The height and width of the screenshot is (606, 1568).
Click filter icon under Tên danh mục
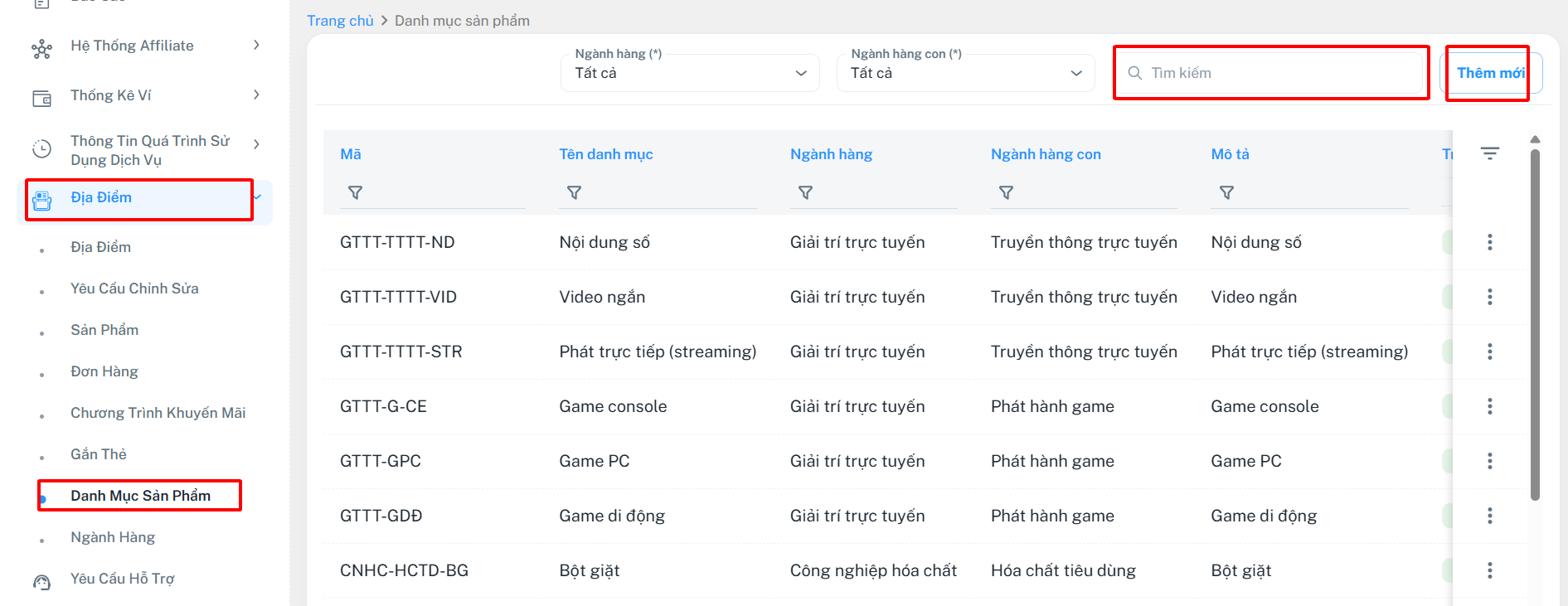click(x=574, y=192)
